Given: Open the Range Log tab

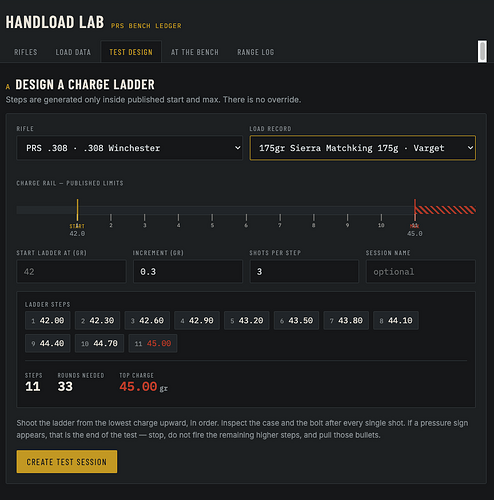Looking at the screenshot, I should pyautogui.click(x=256, y=52).
